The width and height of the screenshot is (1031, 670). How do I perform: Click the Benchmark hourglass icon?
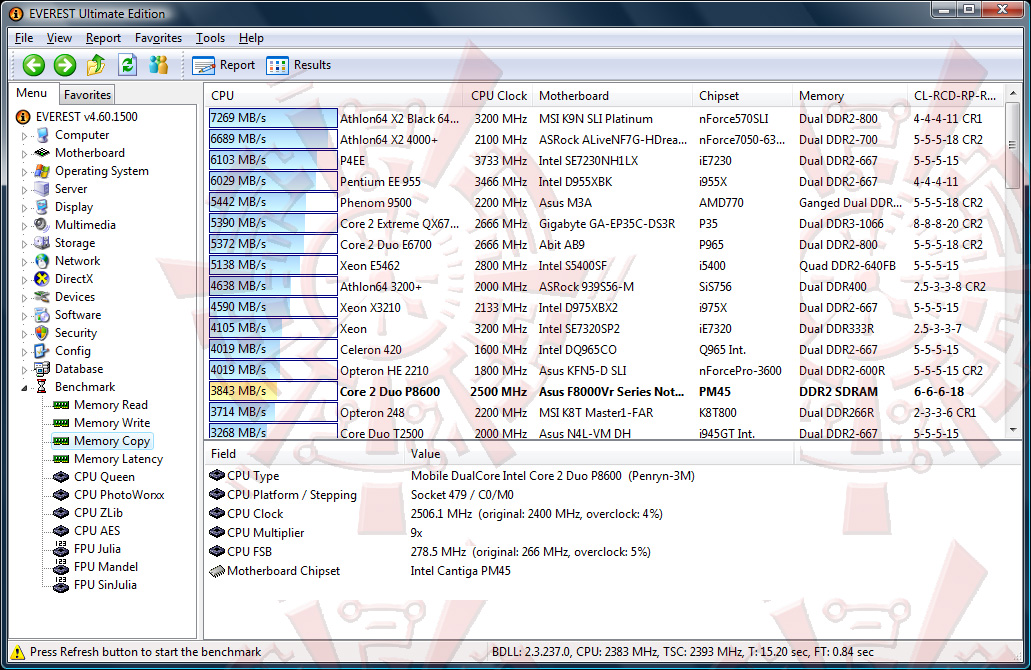(x=42, y=387)
